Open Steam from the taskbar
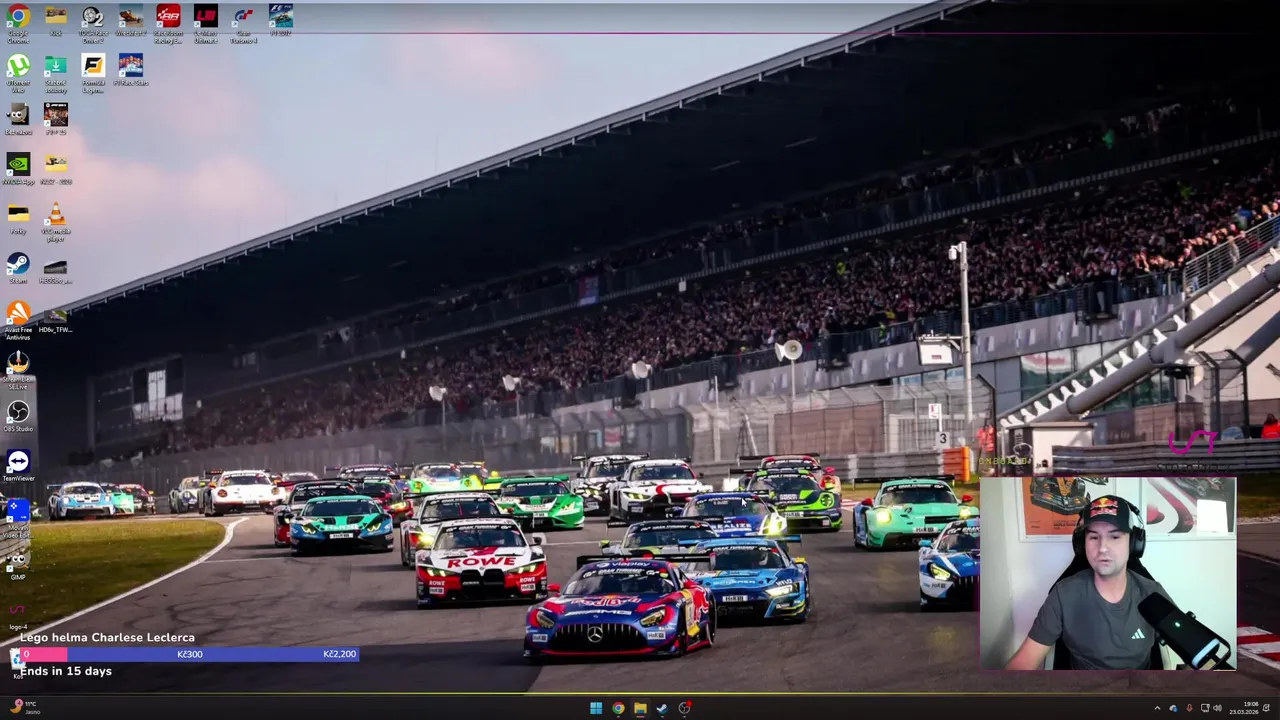The height and width of the screenshot is (720, 1280). (662, 708)
